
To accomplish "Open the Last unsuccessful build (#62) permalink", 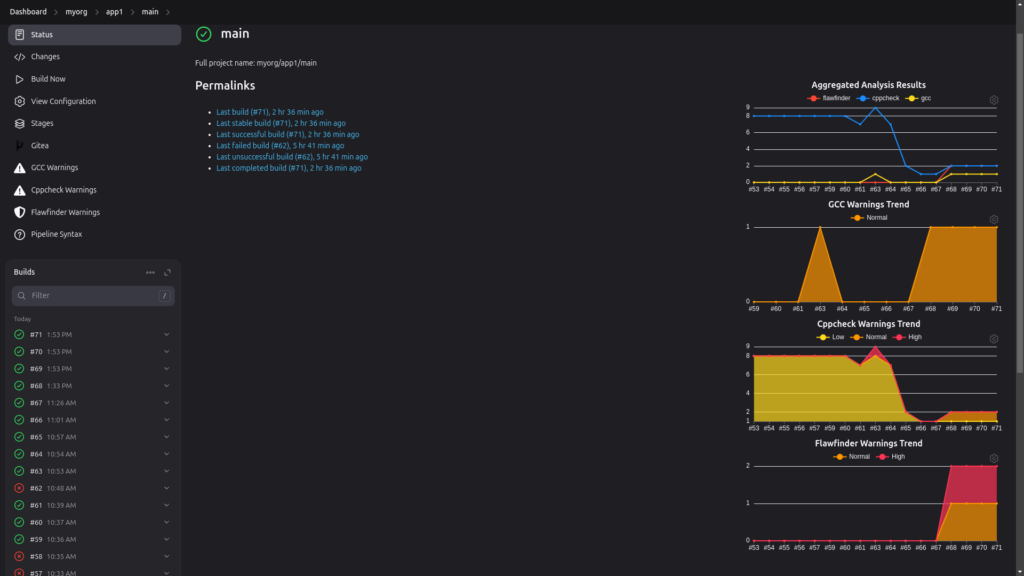I will [292, 157].
